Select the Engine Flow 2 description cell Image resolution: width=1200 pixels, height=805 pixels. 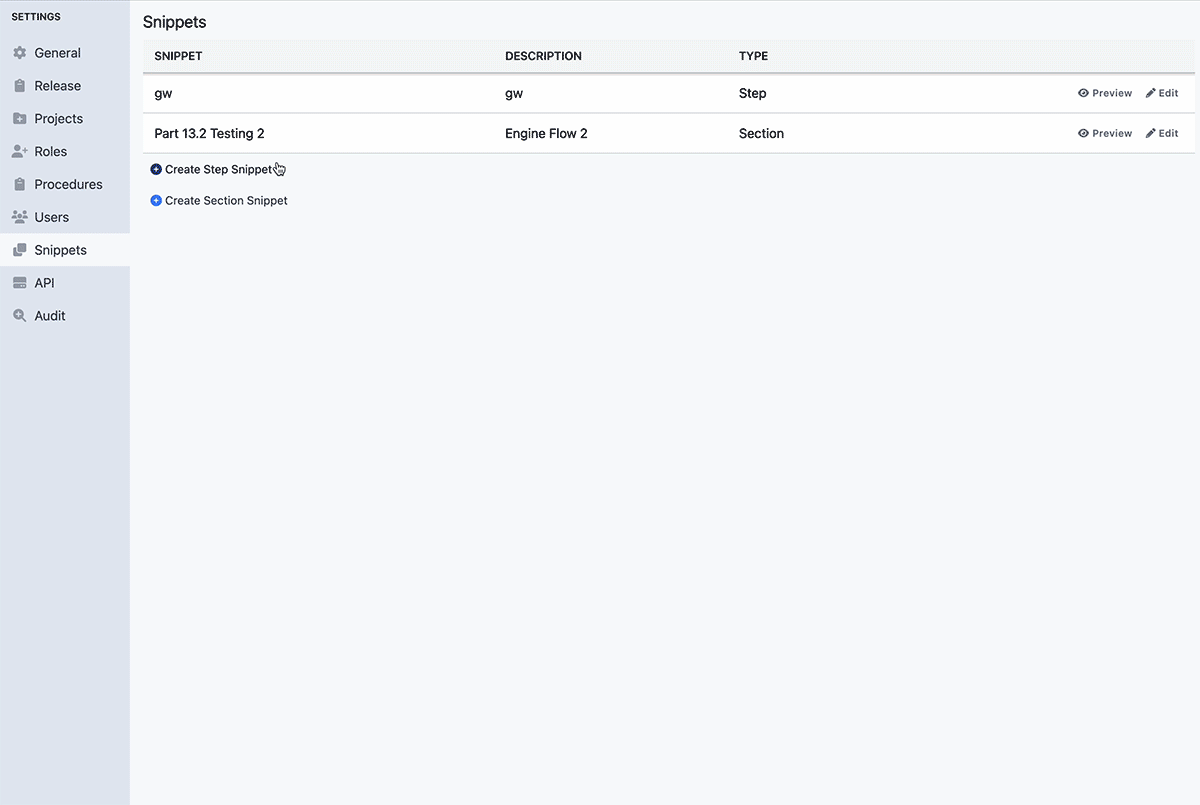tap(546, 132)
